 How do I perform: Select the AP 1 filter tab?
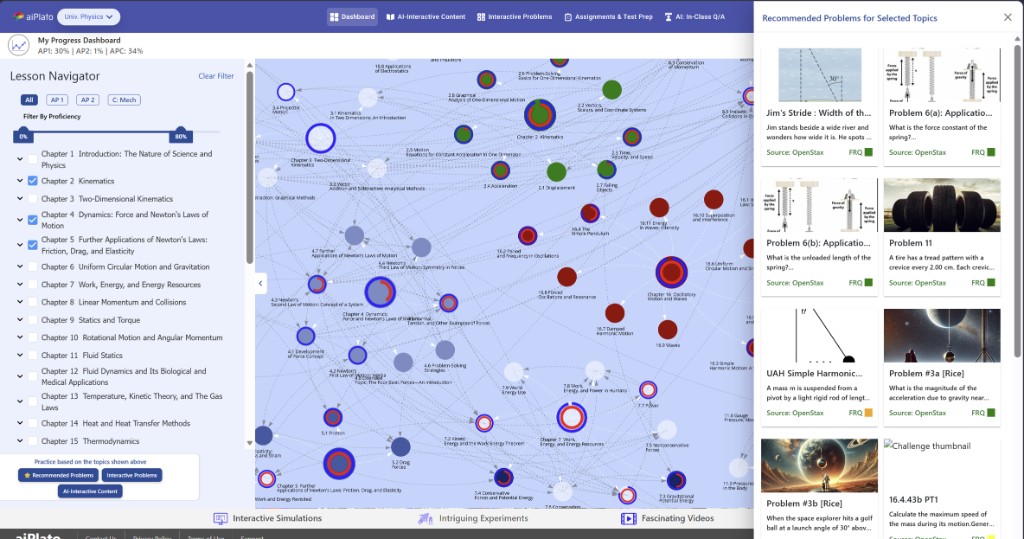[57, 100]
